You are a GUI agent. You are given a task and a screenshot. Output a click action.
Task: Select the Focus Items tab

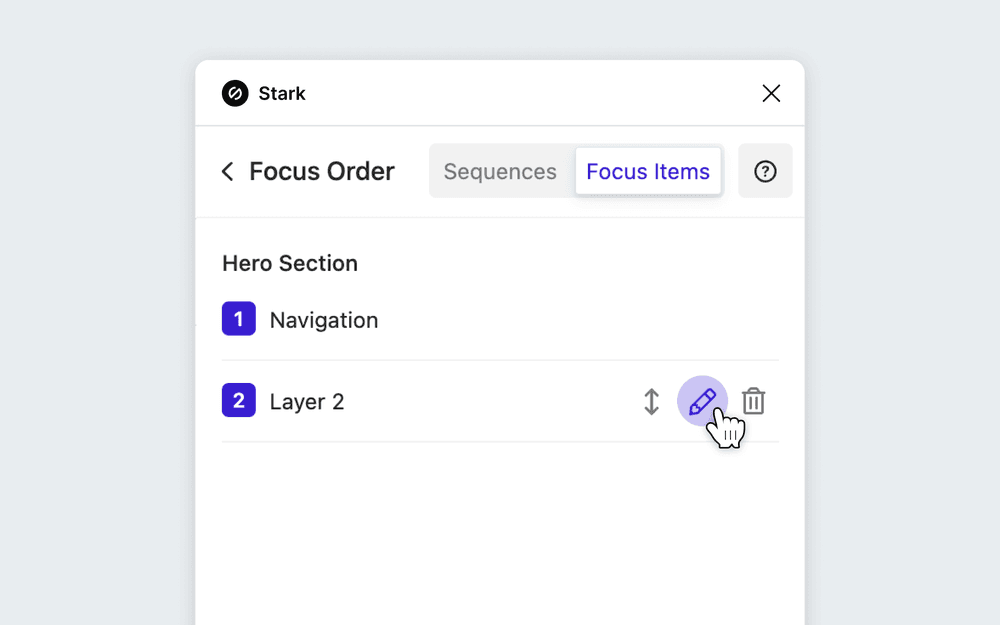[x=648, y=171]
